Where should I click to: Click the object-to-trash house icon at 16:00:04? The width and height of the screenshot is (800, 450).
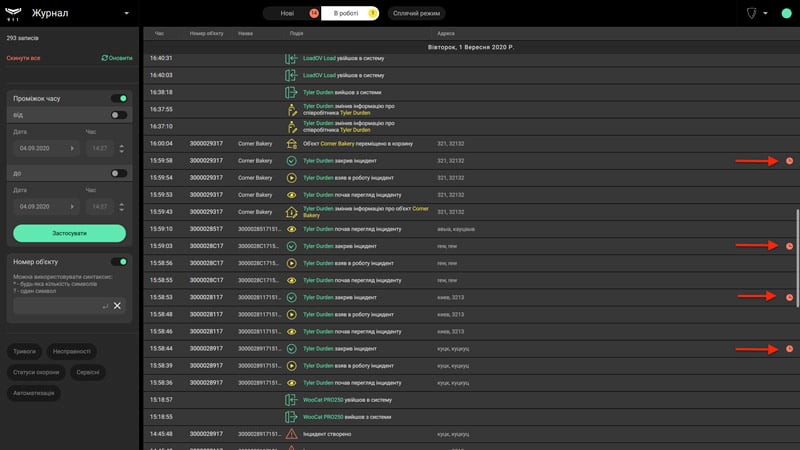click(x=291, y=144)
